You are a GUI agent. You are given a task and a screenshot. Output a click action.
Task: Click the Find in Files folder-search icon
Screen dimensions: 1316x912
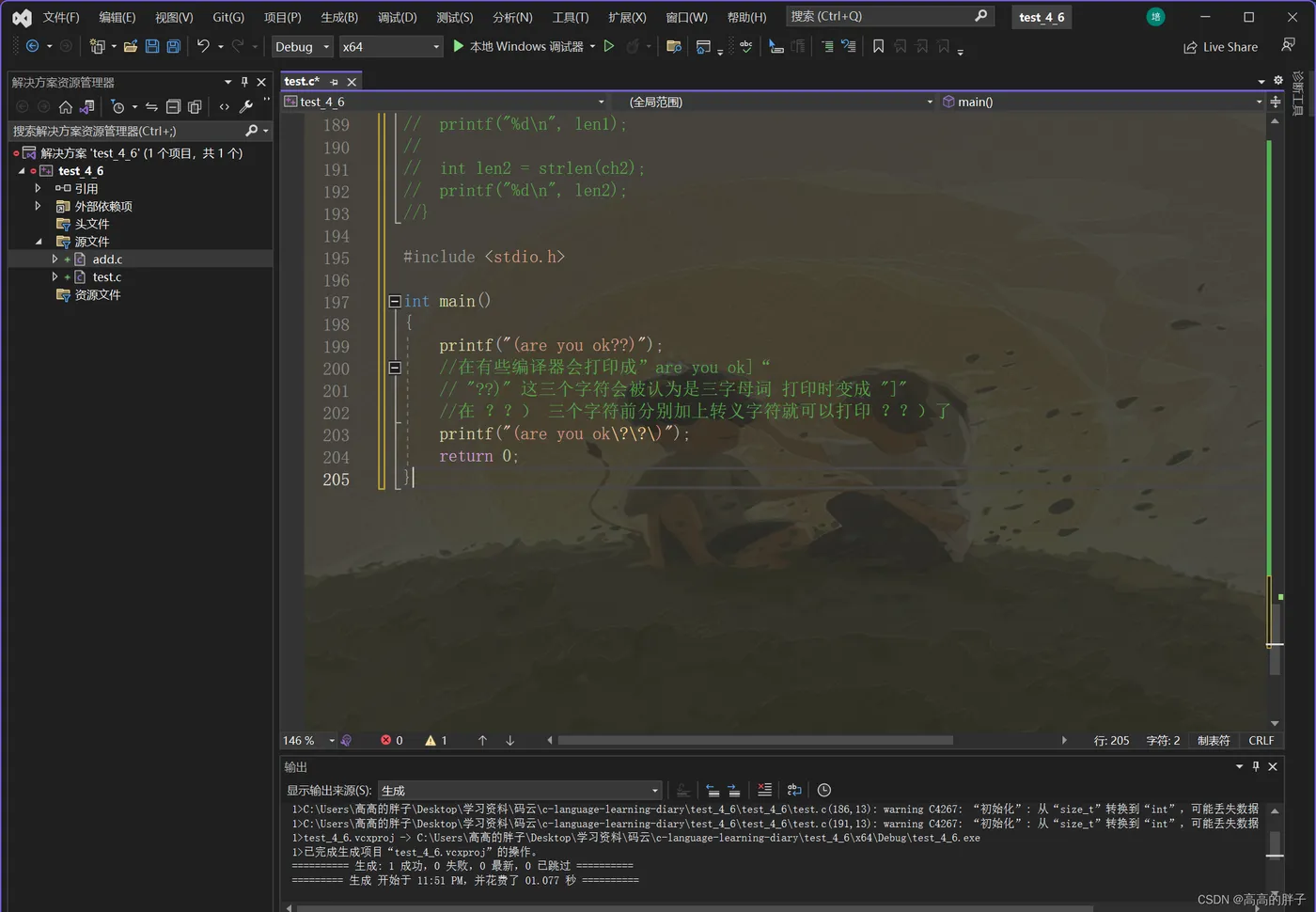click(673, 46)
